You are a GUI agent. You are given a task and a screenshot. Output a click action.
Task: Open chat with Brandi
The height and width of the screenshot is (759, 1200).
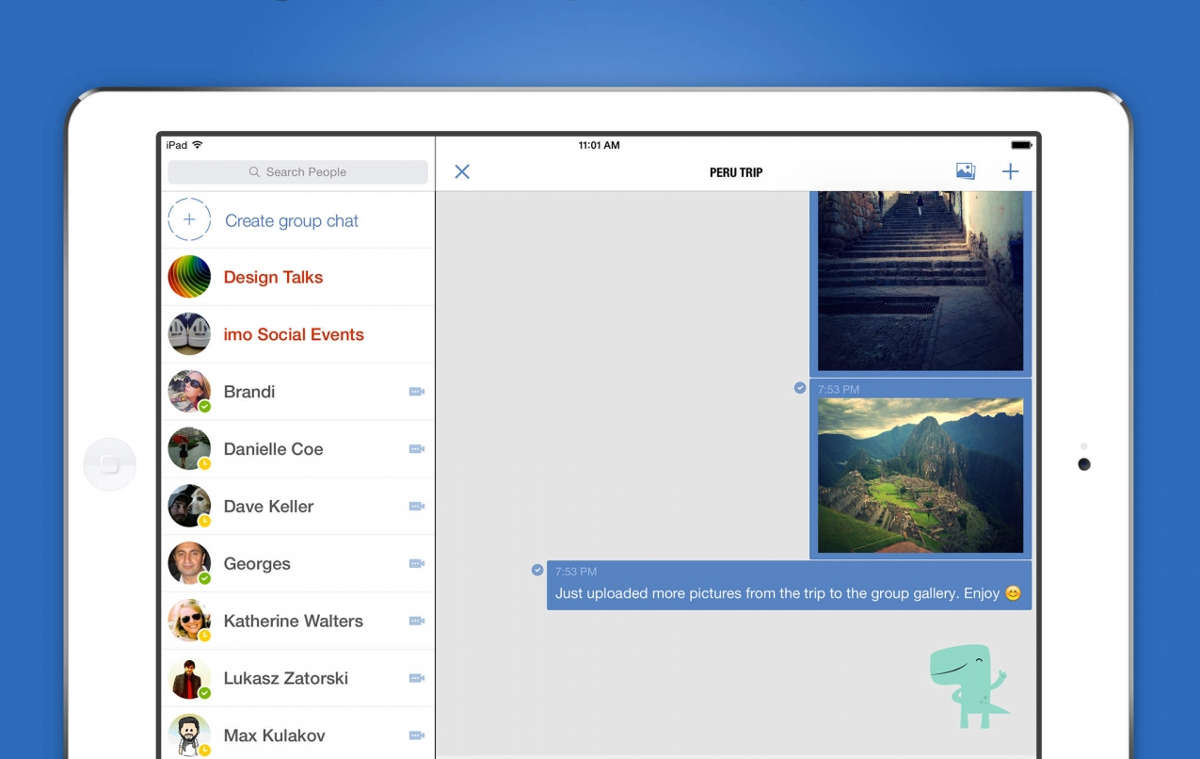(x=298, y=391)
